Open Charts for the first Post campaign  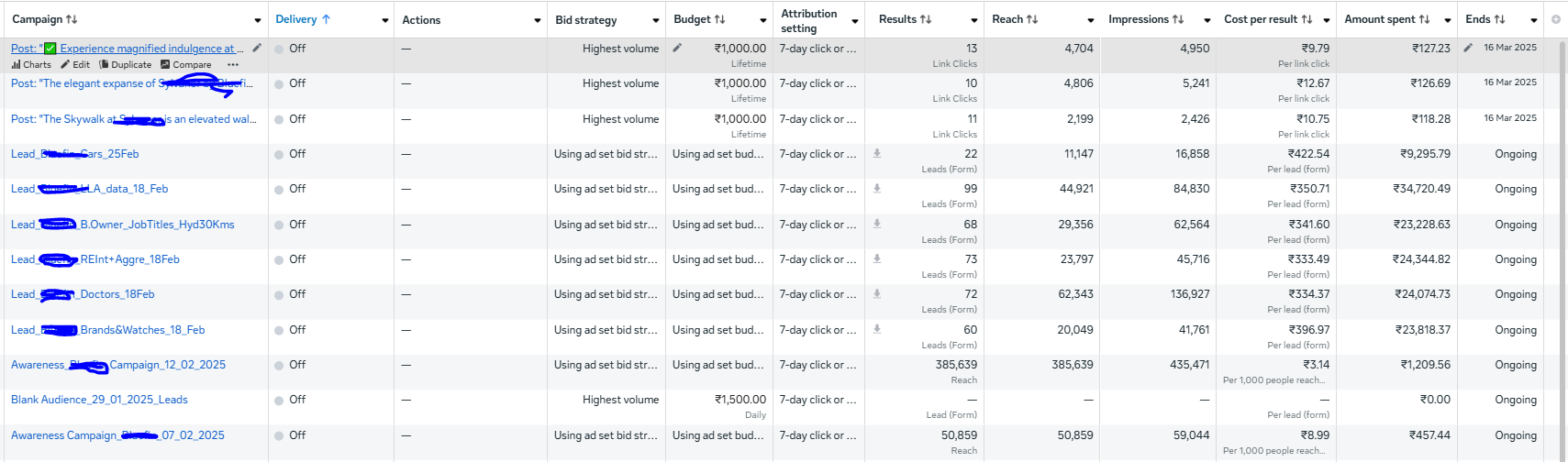tap(31, 65)
